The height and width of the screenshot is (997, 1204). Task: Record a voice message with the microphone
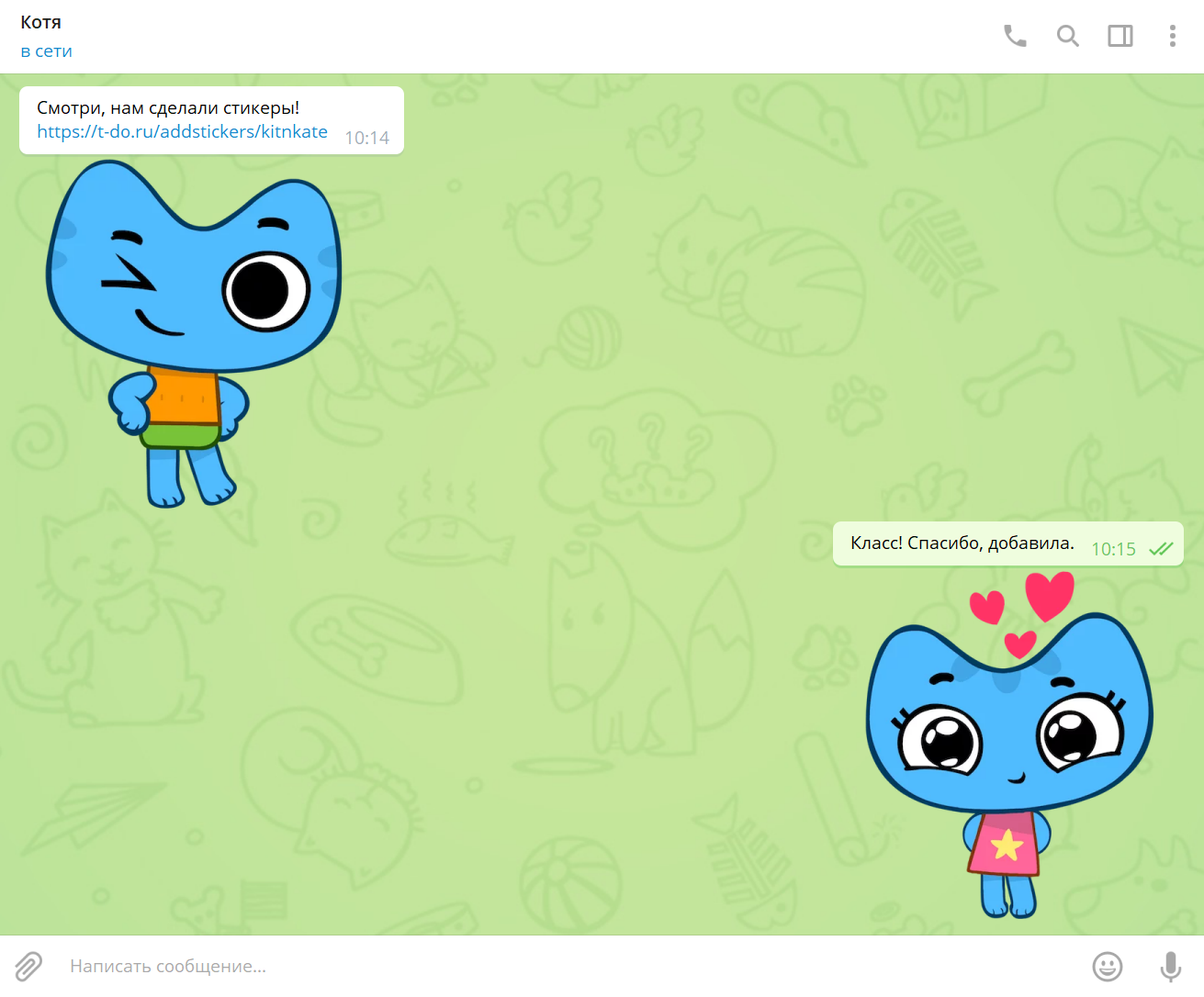(1170, 966)
